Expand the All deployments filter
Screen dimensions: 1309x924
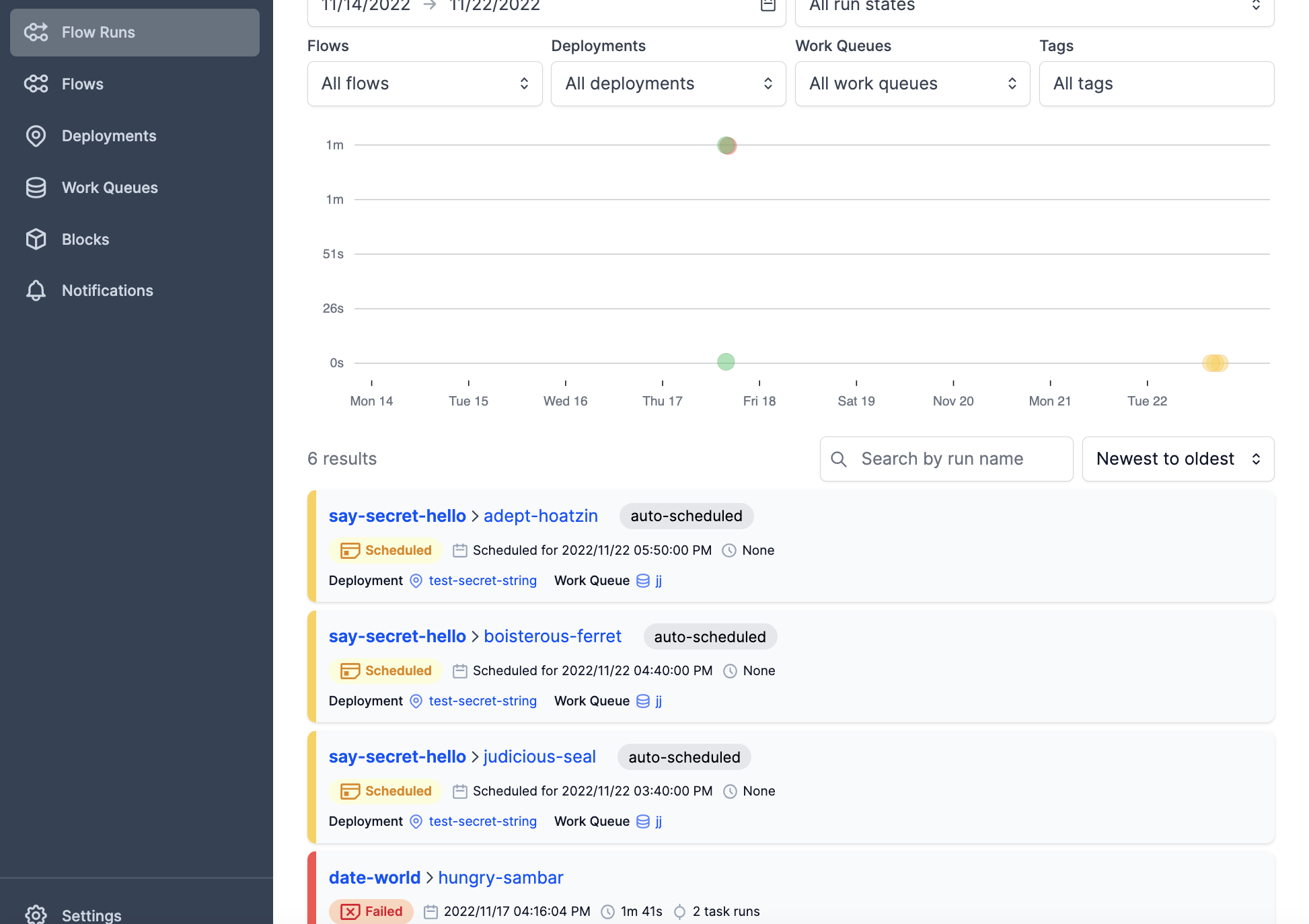(x=667, y=83)
